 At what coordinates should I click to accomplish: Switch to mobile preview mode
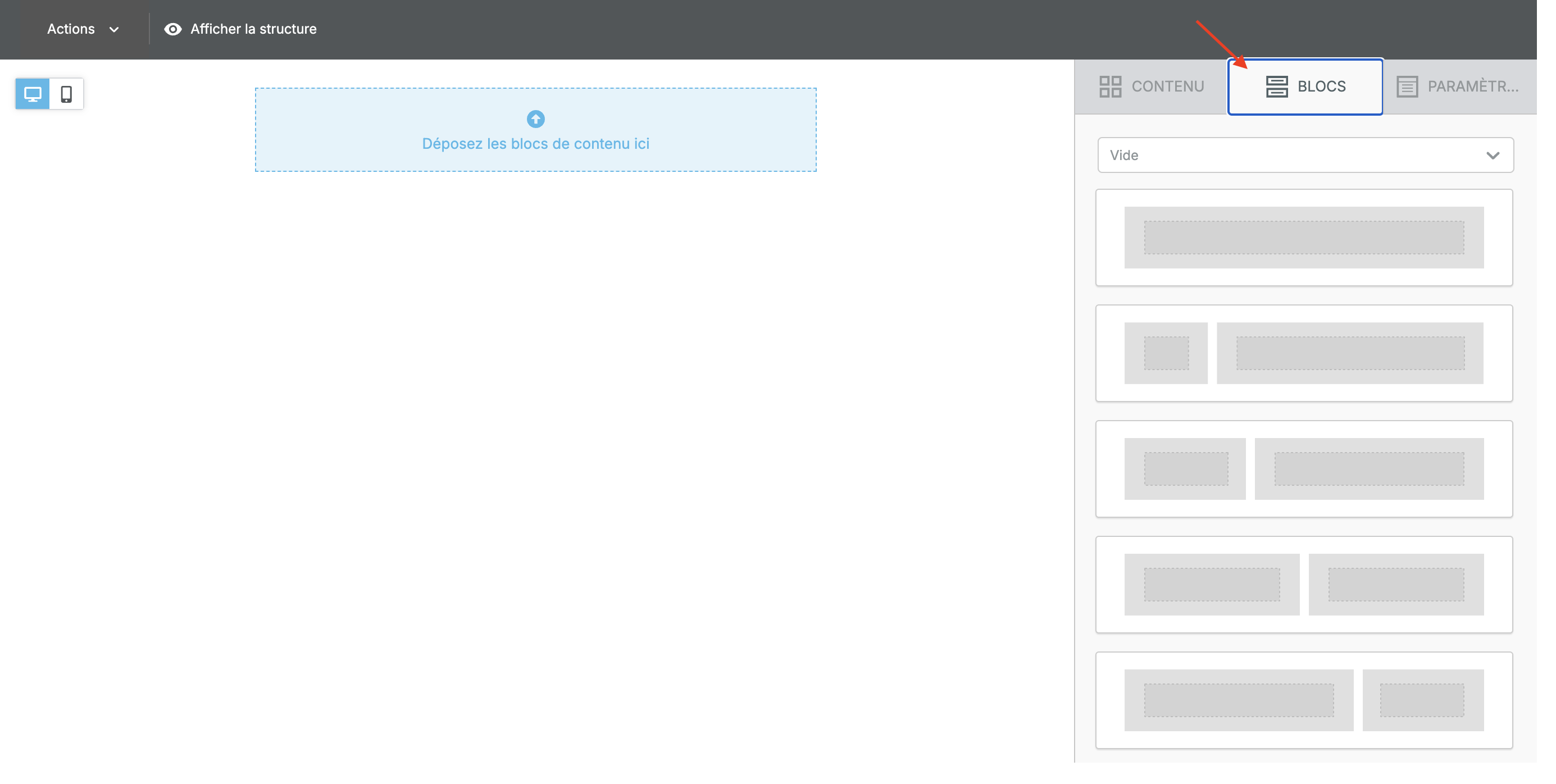[66, 94]
